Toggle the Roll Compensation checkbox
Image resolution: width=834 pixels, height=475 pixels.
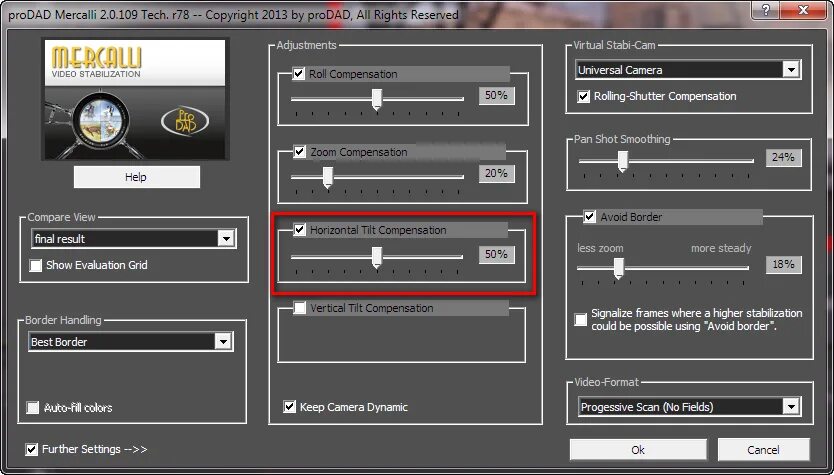pos(299,73)
